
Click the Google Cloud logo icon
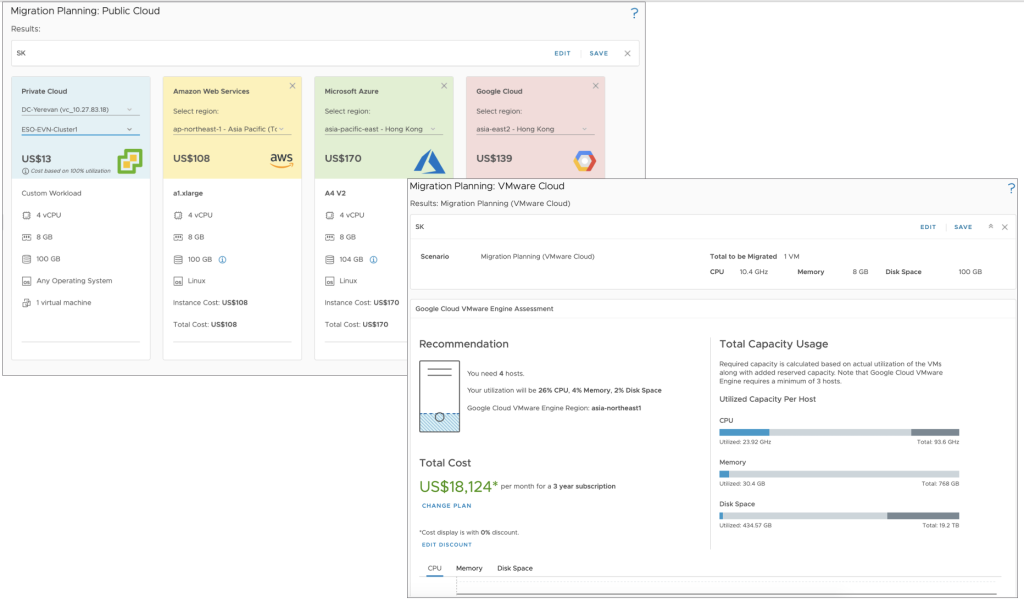pos(584,160)
